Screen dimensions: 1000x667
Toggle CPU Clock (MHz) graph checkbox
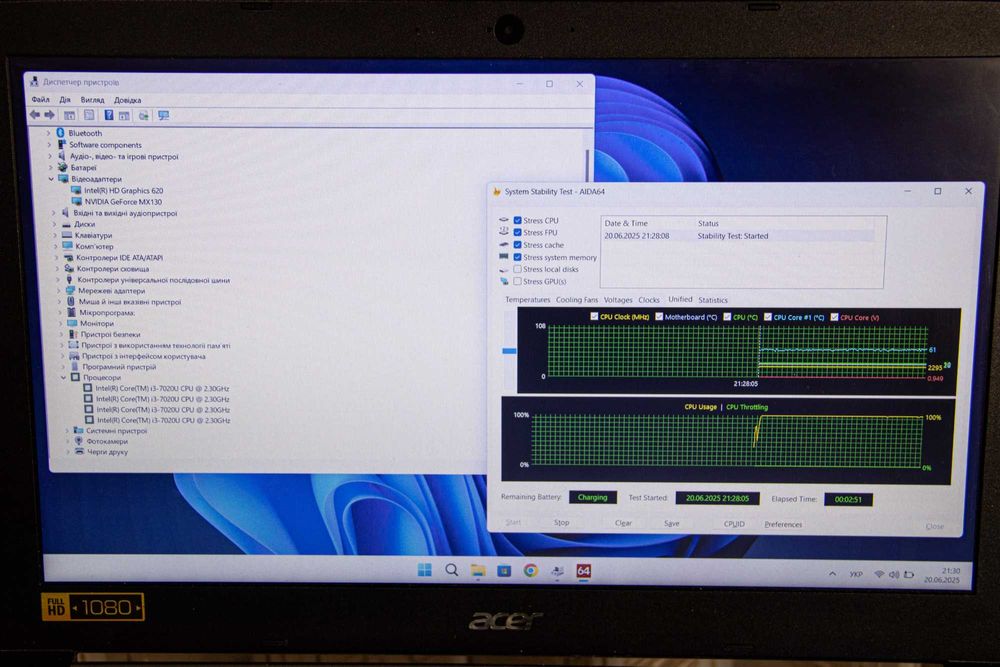coord(594,316)
